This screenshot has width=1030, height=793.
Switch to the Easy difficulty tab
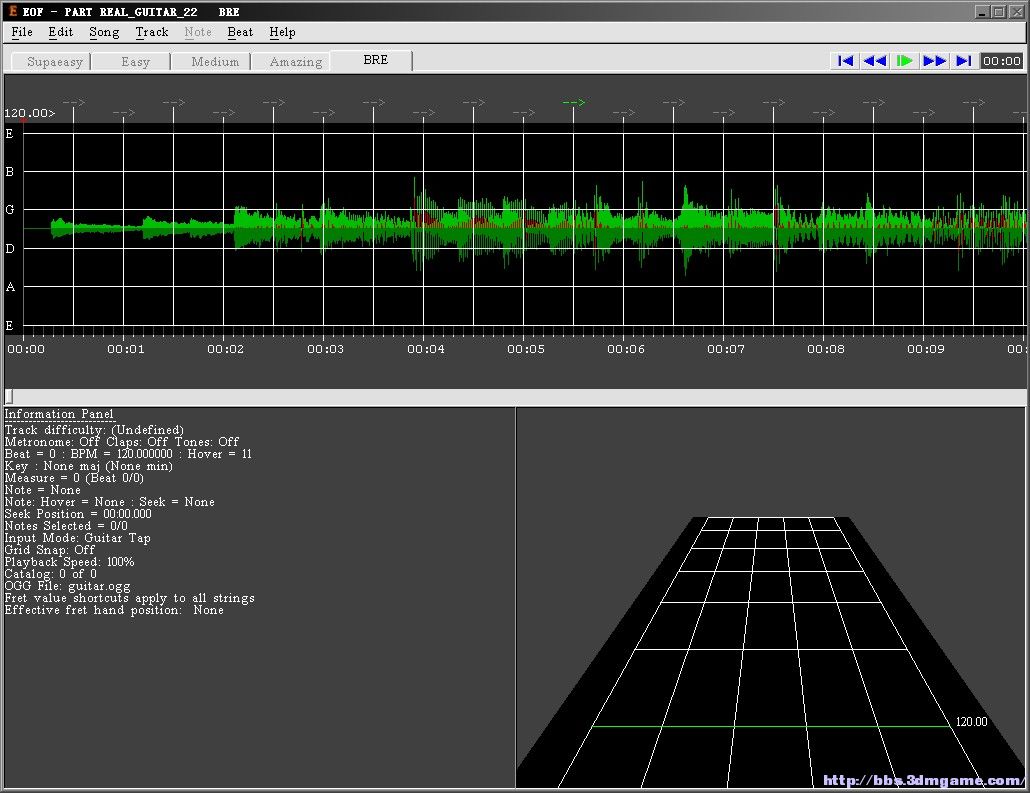[131, 62]
